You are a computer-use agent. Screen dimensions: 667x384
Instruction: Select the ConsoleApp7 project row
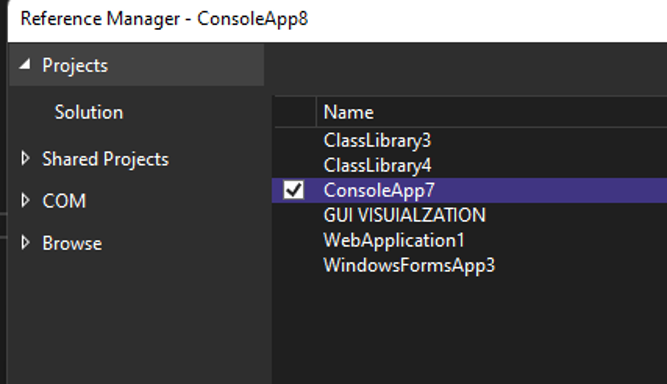click(x=470, y=191)
